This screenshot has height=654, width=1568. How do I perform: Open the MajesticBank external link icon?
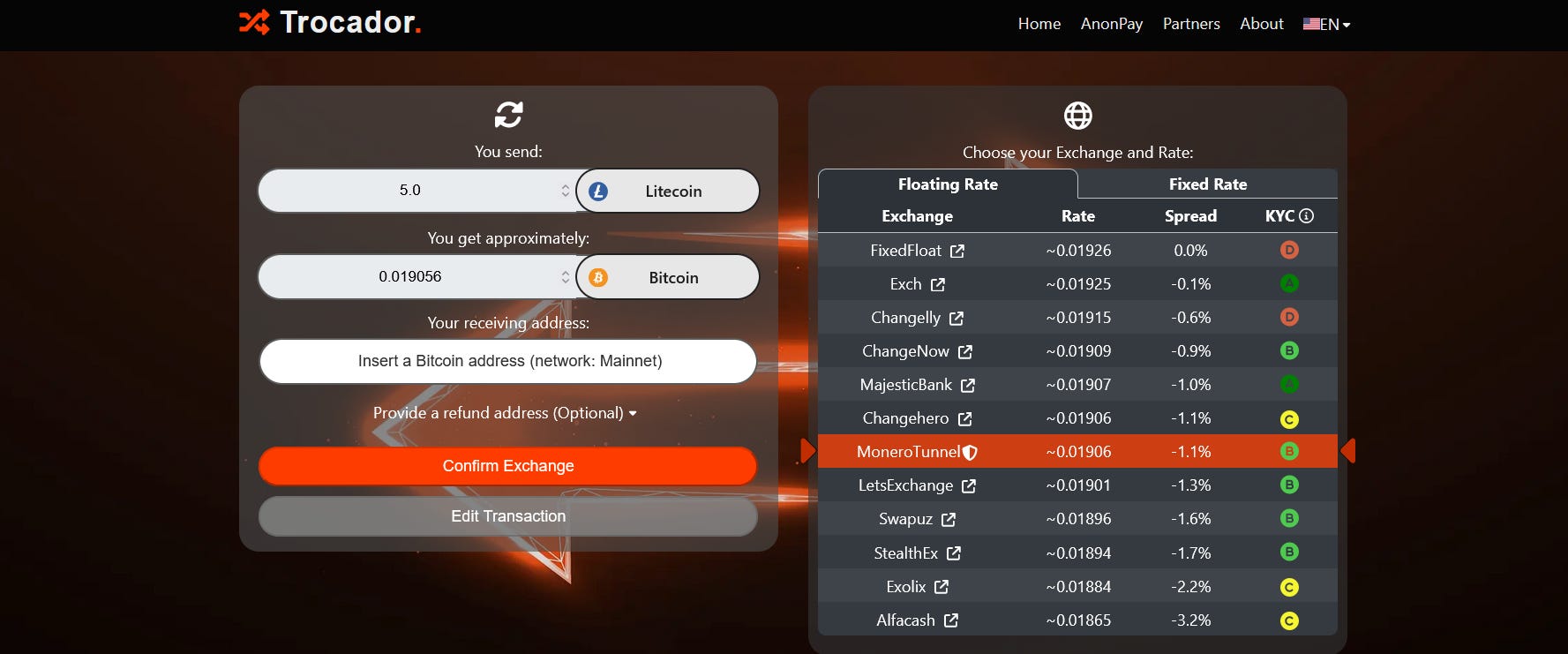[x=968, y=385]
